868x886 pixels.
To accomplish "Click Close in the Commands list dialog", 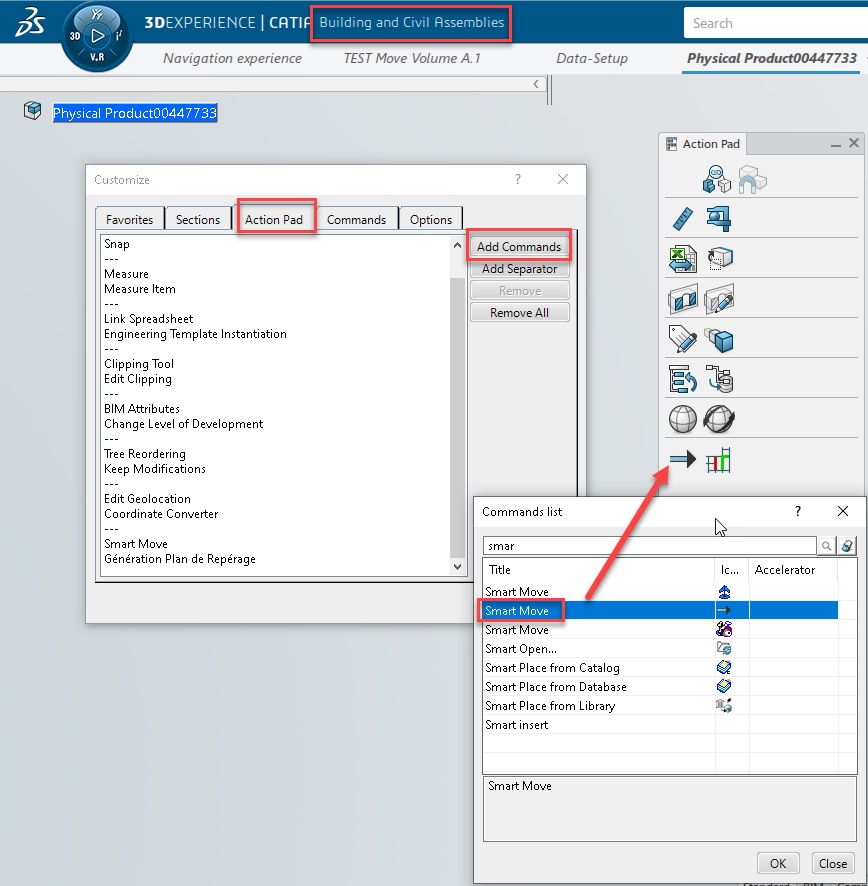I will [x=833, y=863].
